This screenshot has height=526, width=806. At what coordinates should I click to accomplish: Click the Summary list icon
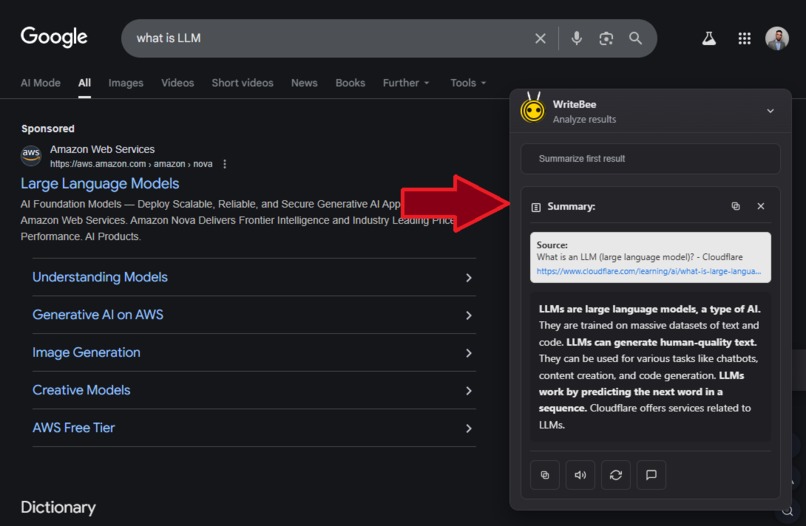tap(536, 207)
